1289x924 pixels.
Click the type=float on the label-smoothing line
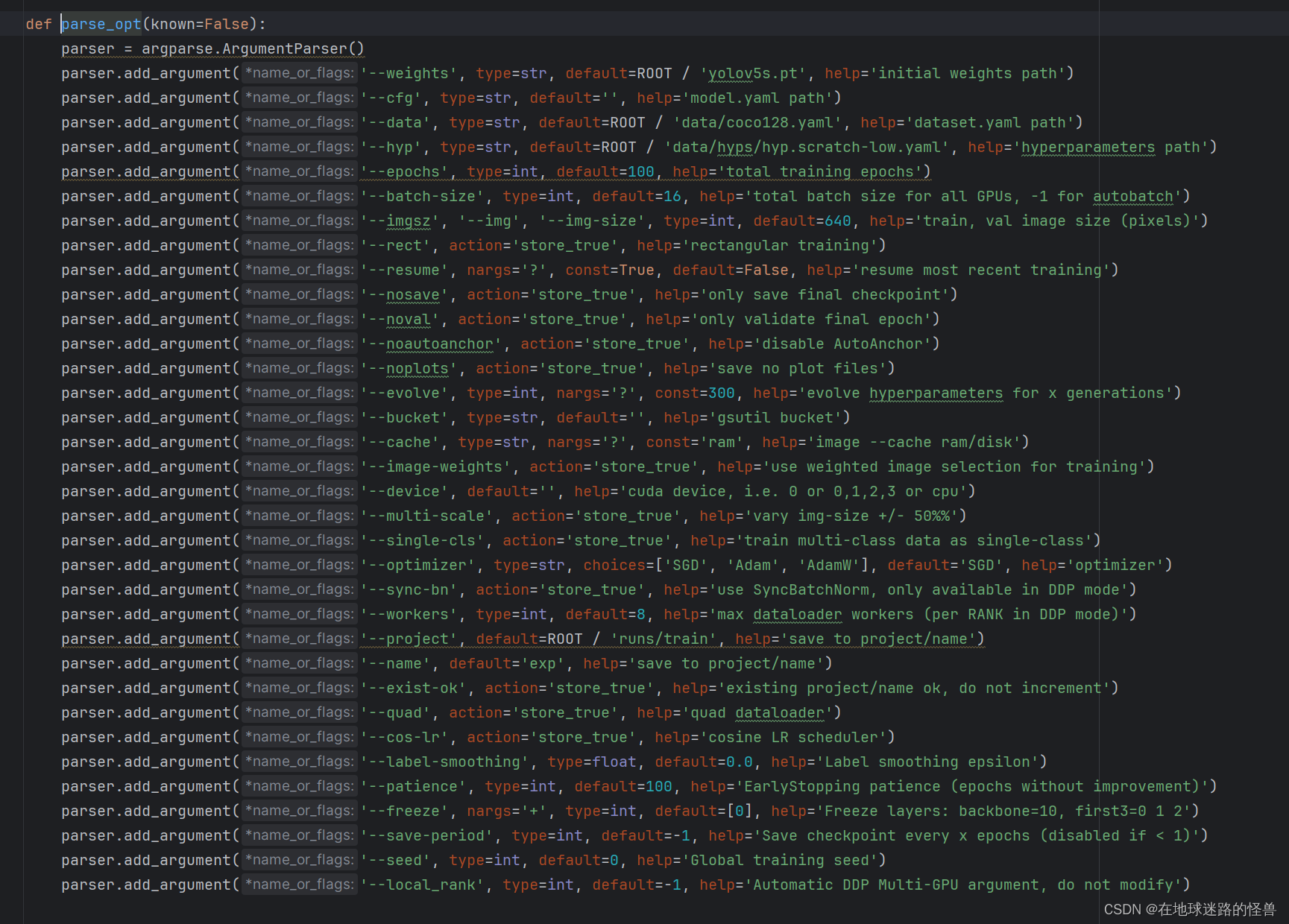pos(592,762)
